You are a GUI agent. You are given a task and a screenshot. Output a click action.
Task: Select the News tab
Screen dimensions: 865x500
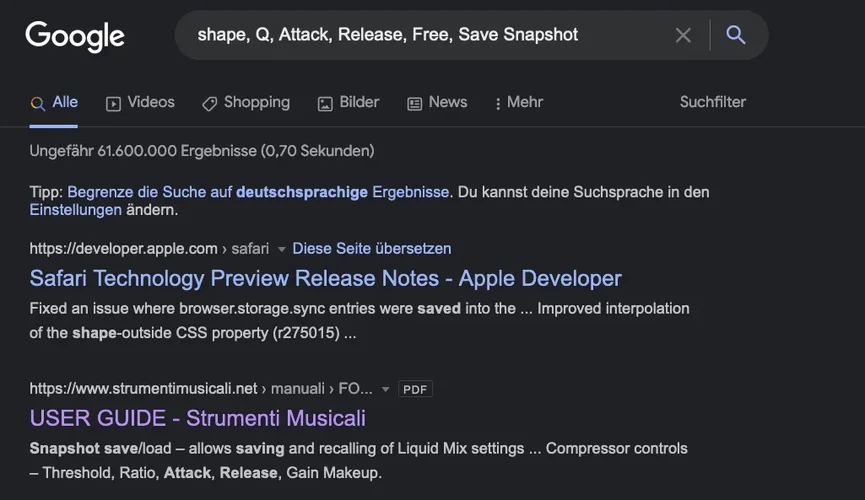tap(437, 102)
